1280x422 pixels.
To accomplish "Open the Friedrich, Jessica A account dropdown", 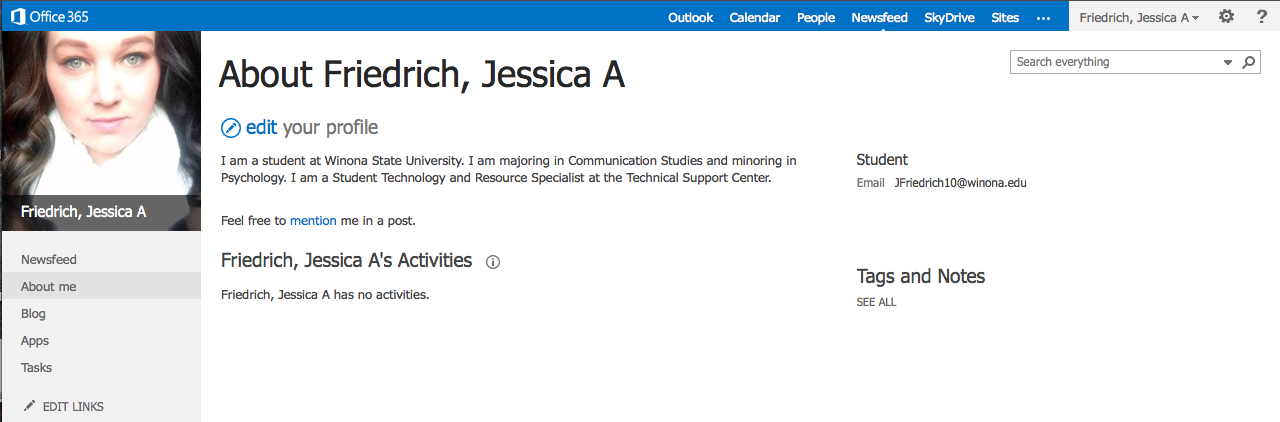I will click(x=1138, y=18).
